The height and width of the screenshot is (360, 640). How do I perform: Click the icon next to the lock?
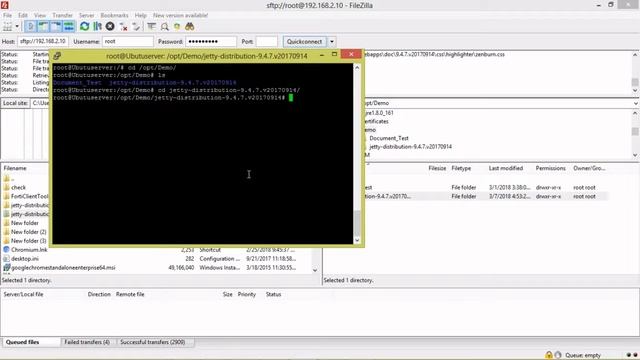(x=558, y=355)
